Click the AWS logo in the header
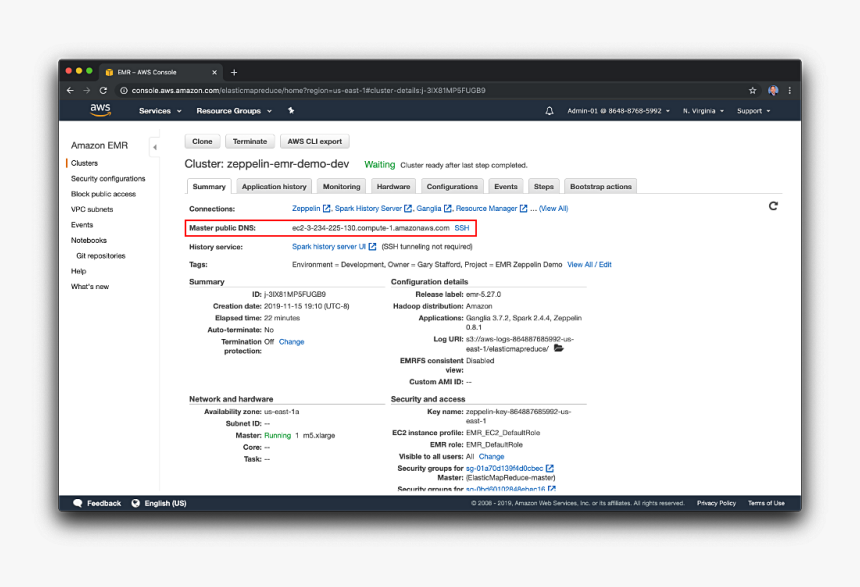The image size is (860, 587). pyautogui.click(x=100, y=110)
